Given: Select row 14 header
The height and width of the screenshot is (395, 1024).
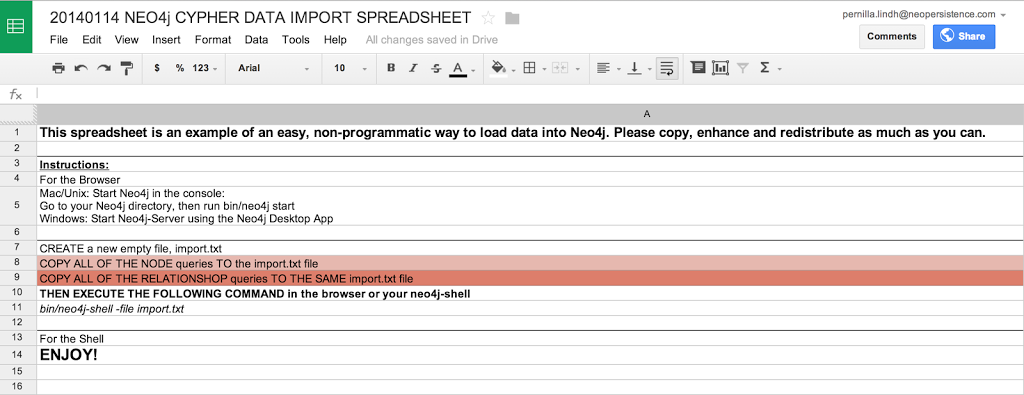Looking at the screenshot, I should tap(18, 355).
